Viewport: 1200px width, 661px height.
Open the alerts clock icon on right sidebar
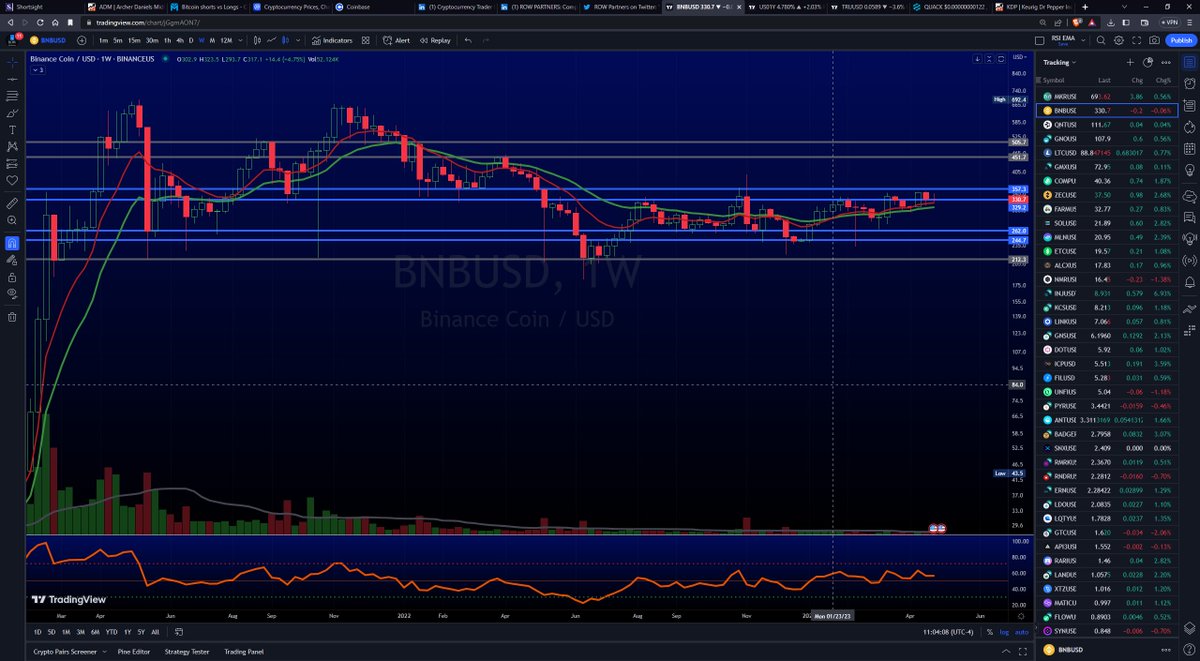click(x=1189, y=82)
